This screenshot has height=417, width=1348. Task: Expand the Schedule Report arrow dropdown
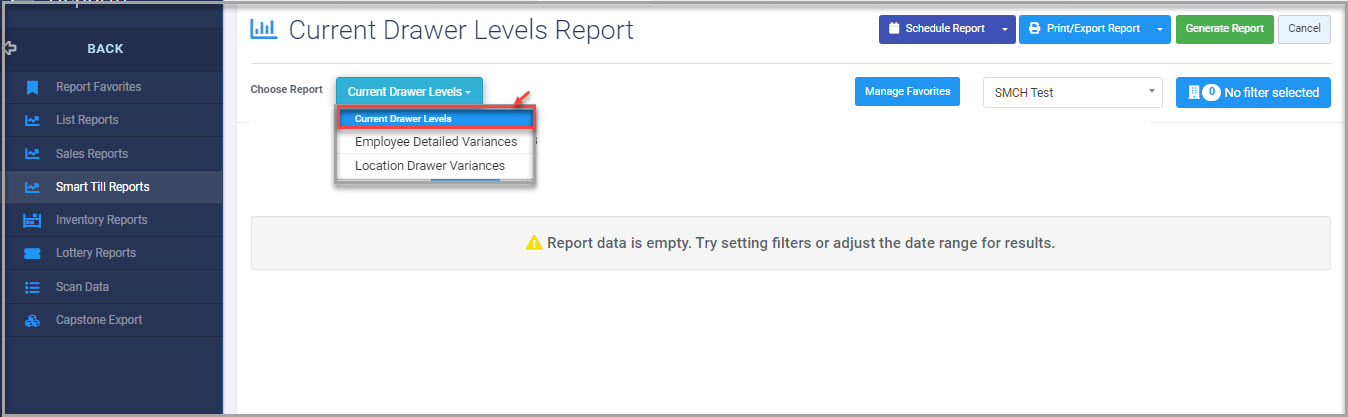coord(1005,29)
